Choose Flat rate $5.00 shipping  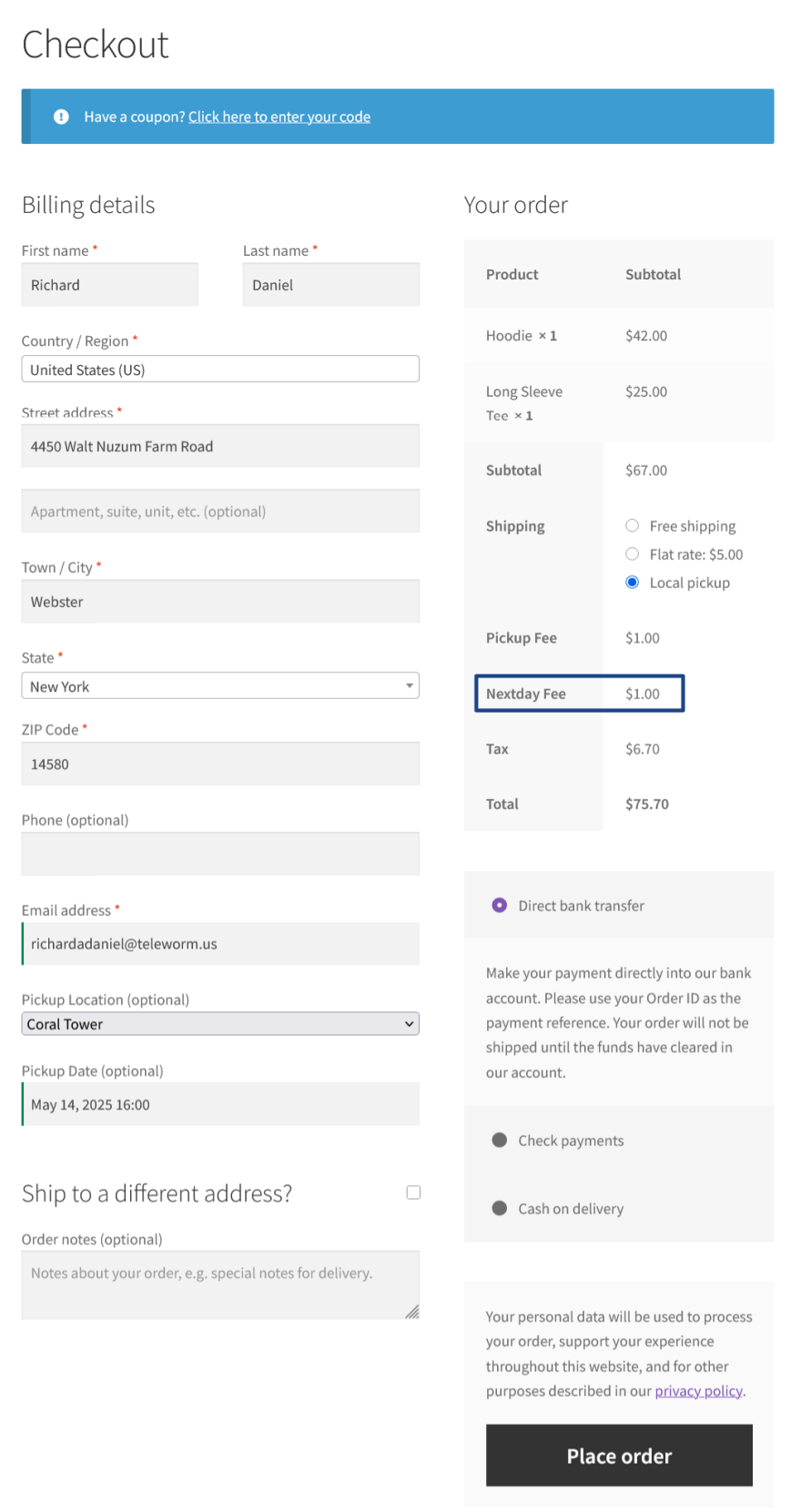pyautogui.click(x=632, y=553)
